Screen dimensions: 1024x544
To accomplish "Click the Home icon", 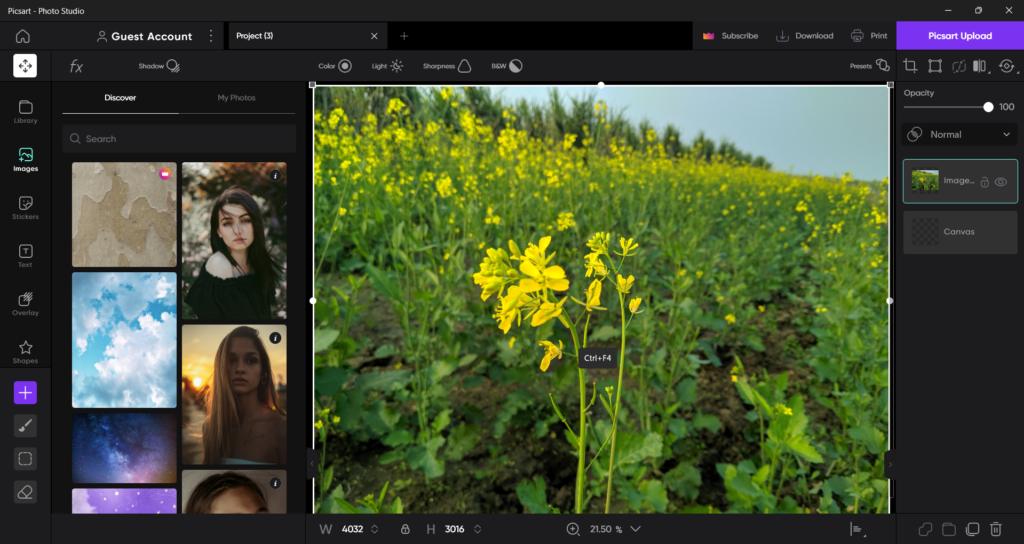I will point(23,36).
